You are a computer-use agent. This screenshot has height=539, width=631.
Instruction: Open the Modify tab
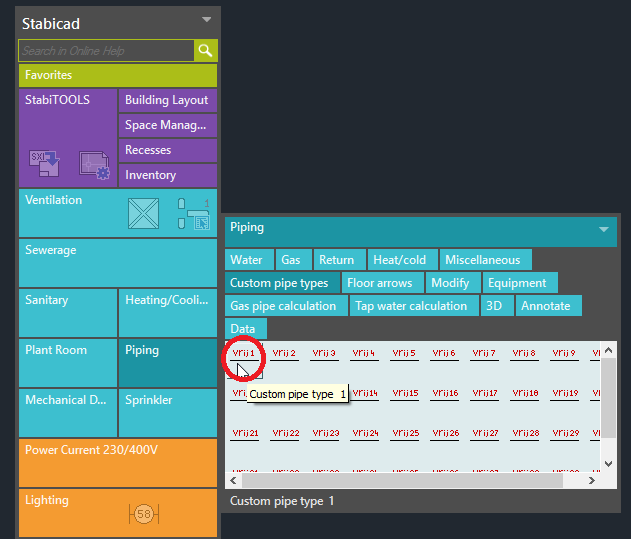pos(453,283)
